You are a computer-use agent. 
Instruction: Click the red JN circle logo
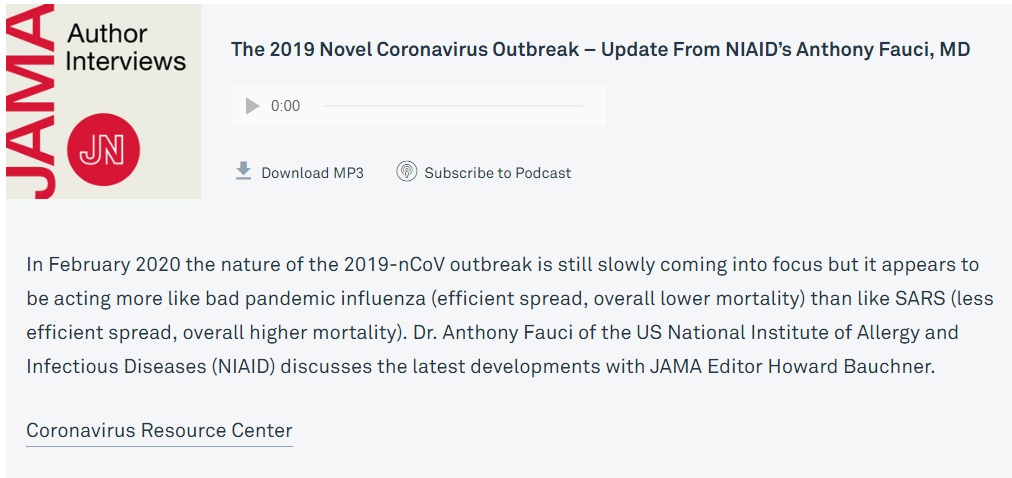(102, 150)
